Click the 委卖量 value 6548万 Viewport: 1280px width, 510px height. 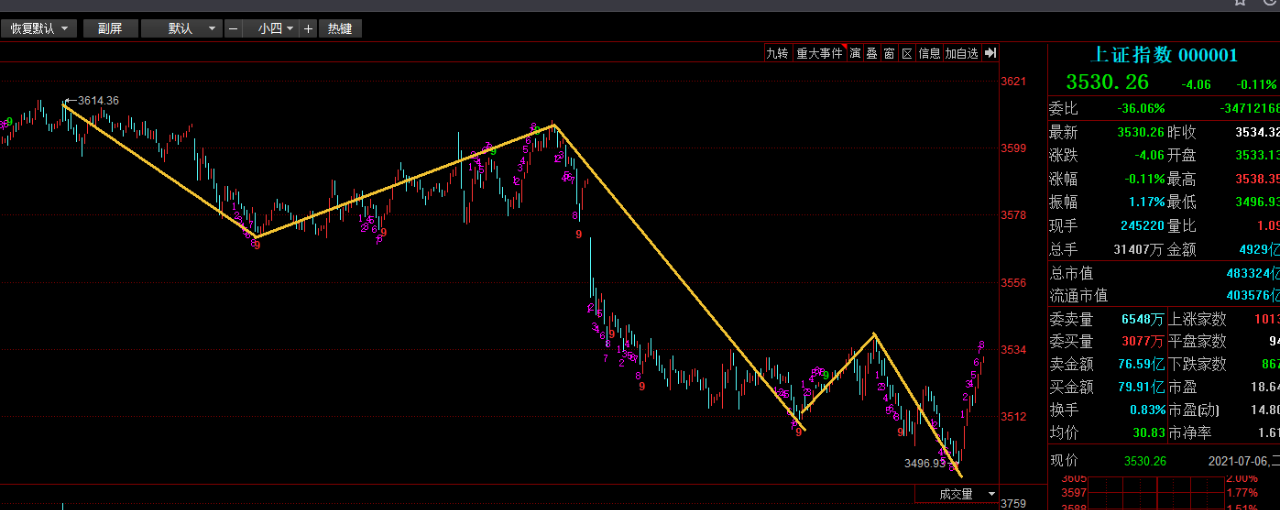[1144, 319]
